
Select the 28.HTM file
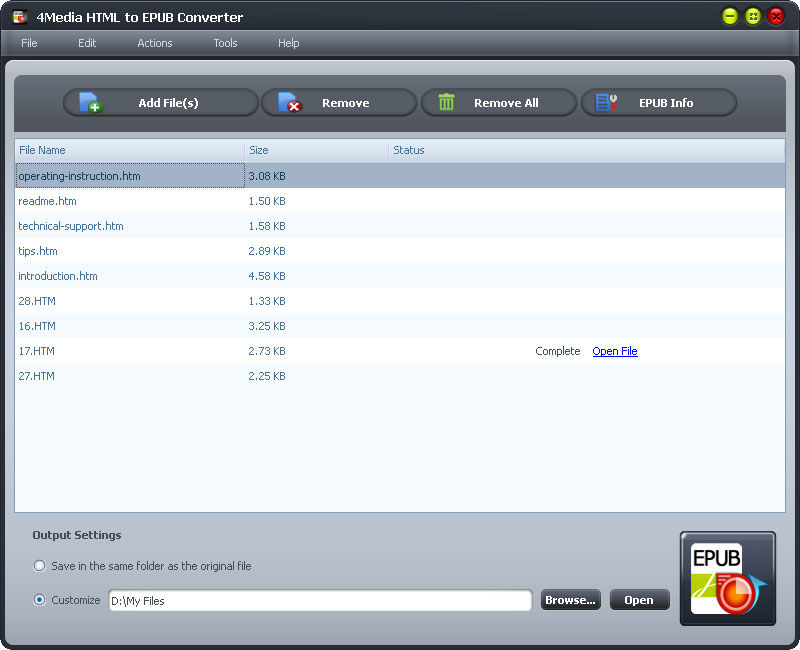pos(37,301)
